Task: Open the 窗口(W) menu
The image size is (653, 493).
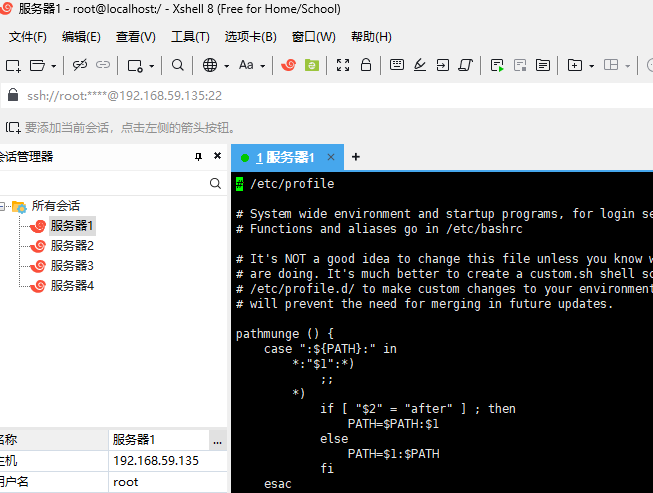Action: point(314,37)
